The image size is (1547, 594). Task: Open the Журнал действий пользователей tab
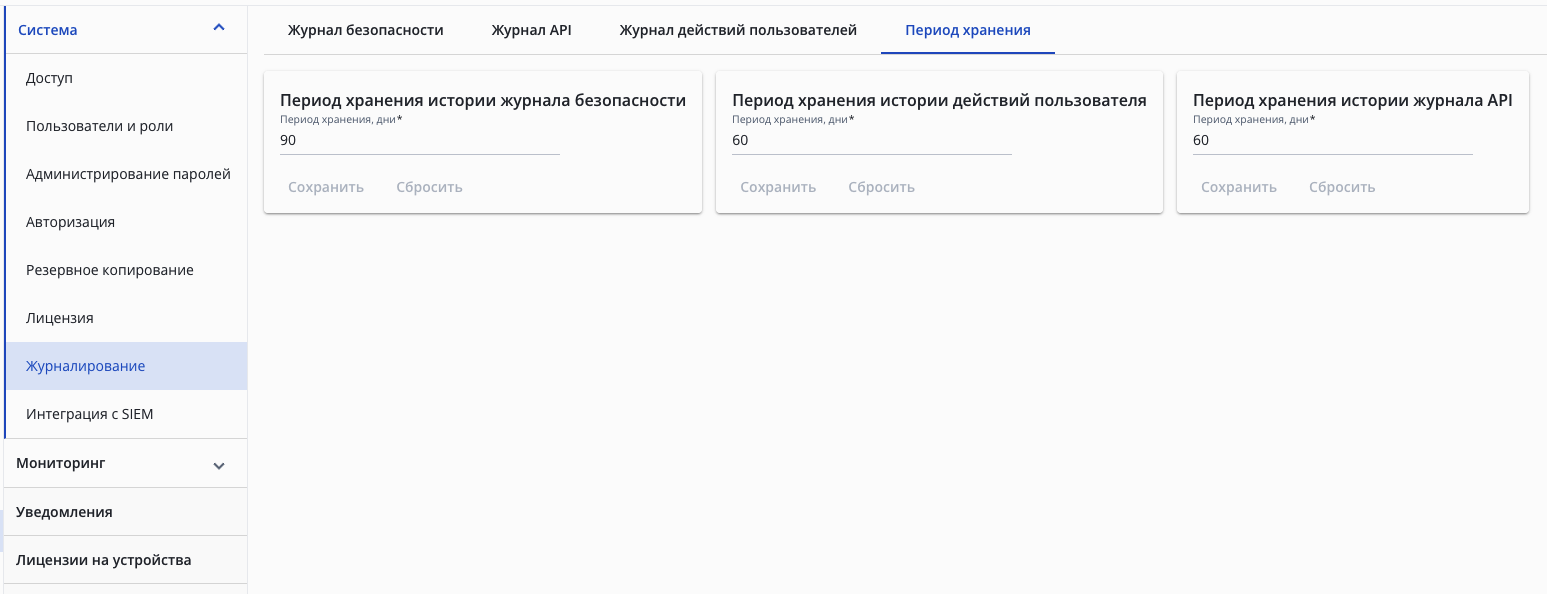738,30
